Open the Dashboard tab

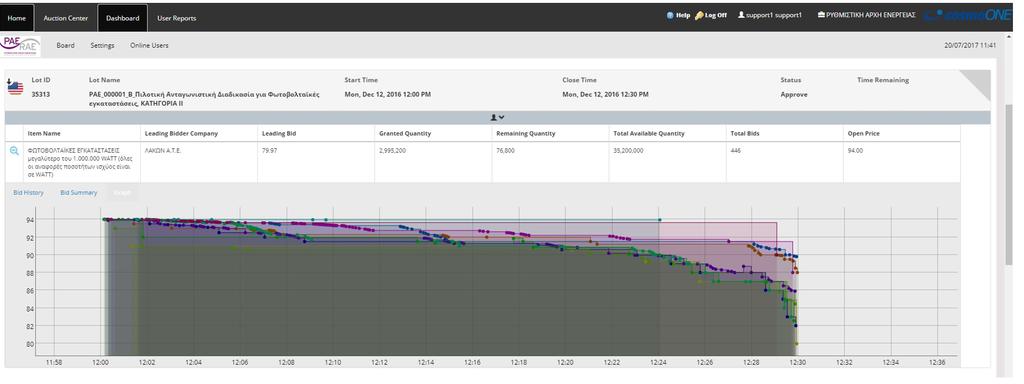[x=123, y=18]
